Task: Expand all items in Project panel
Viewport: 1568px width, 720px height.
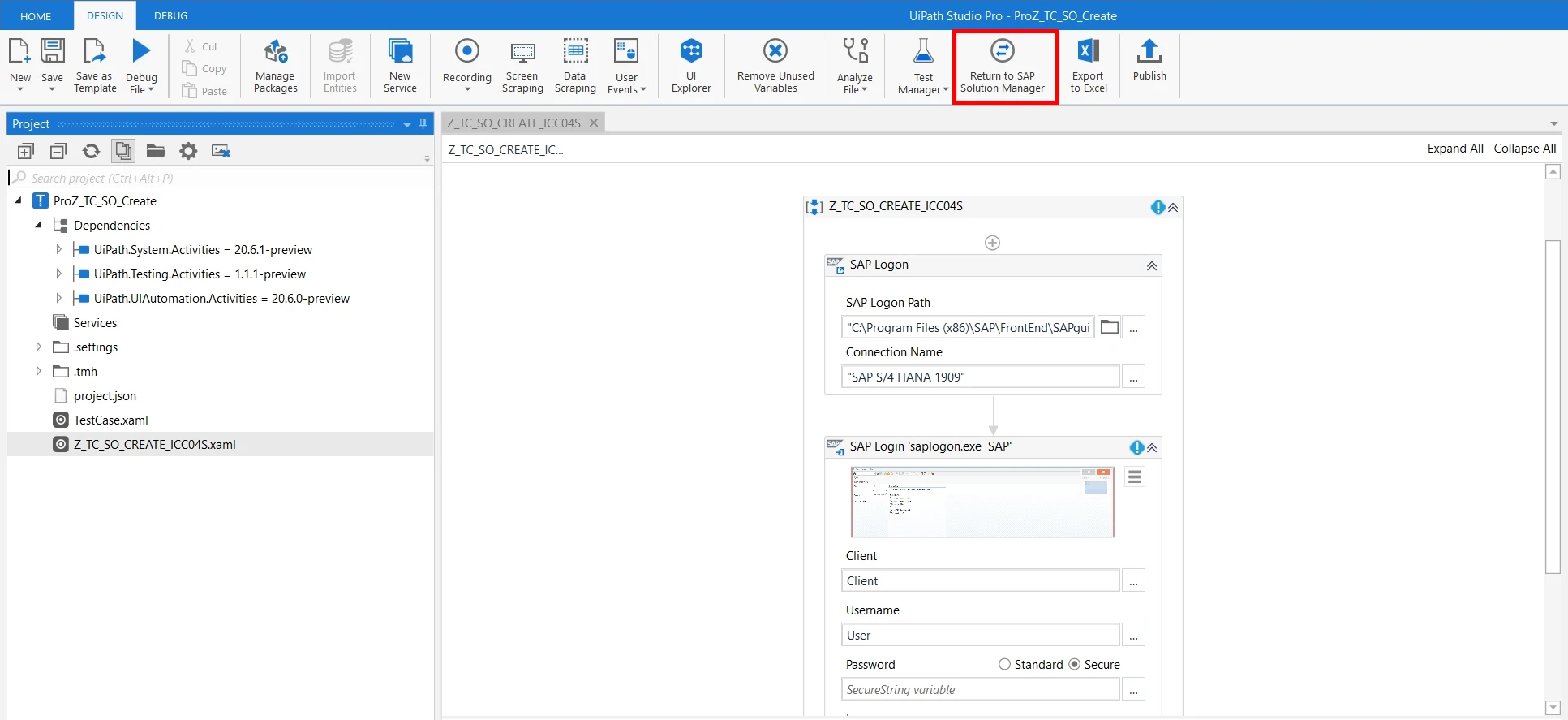Action: click(x=26, y=151)
